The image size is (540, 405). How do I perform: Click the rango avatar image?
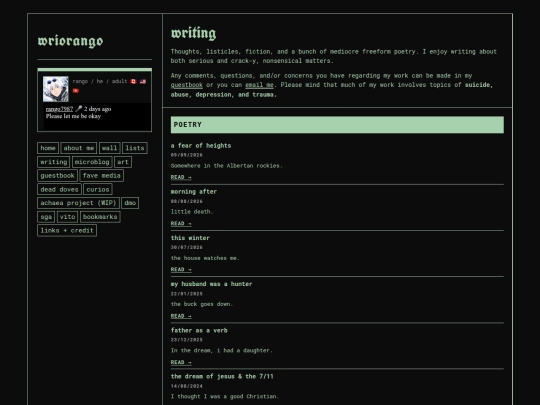55,89
